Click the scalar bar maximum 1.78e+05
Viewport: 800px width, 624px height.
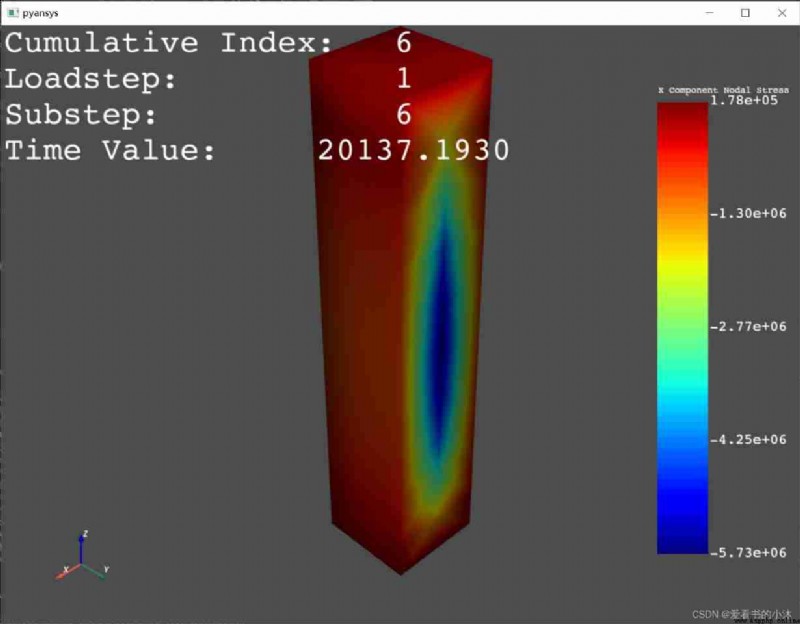tap(744, 100)
